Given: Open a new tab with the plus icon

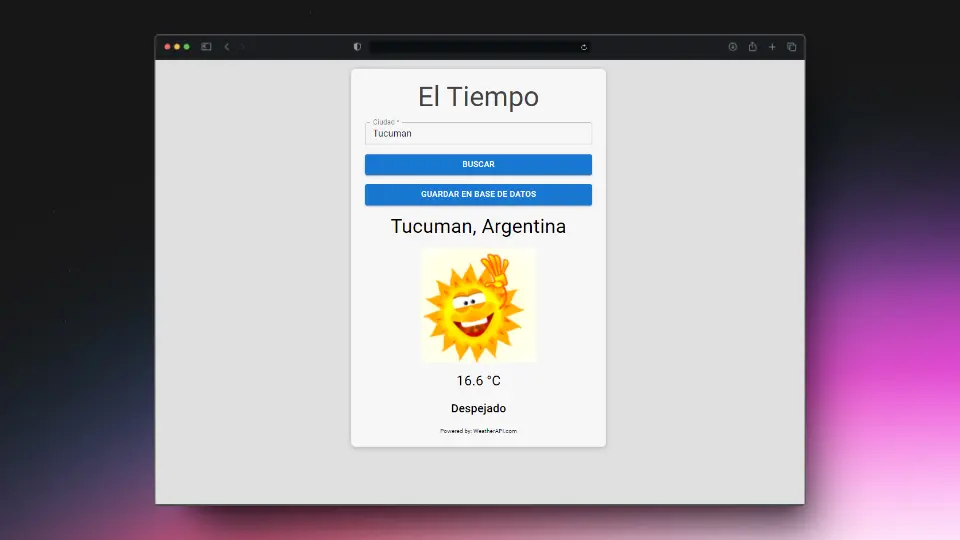Looking at the screenshot, I should click(x=772, y=47).
